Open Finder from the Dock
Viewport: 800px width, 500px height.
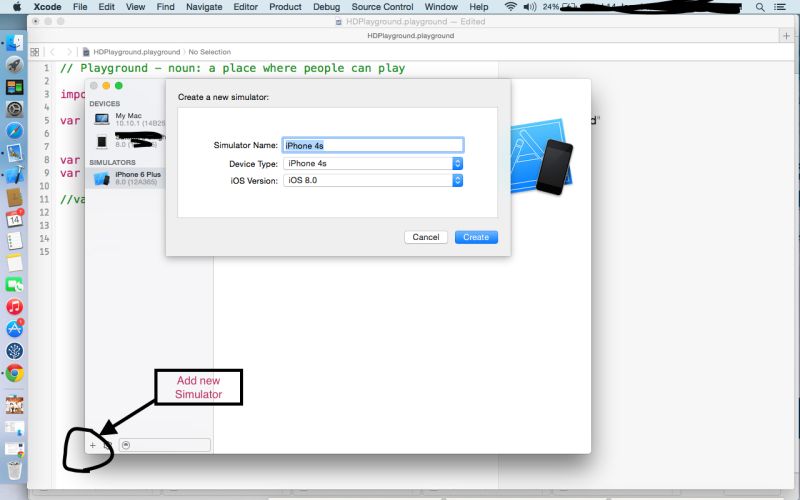coord(14,43)
